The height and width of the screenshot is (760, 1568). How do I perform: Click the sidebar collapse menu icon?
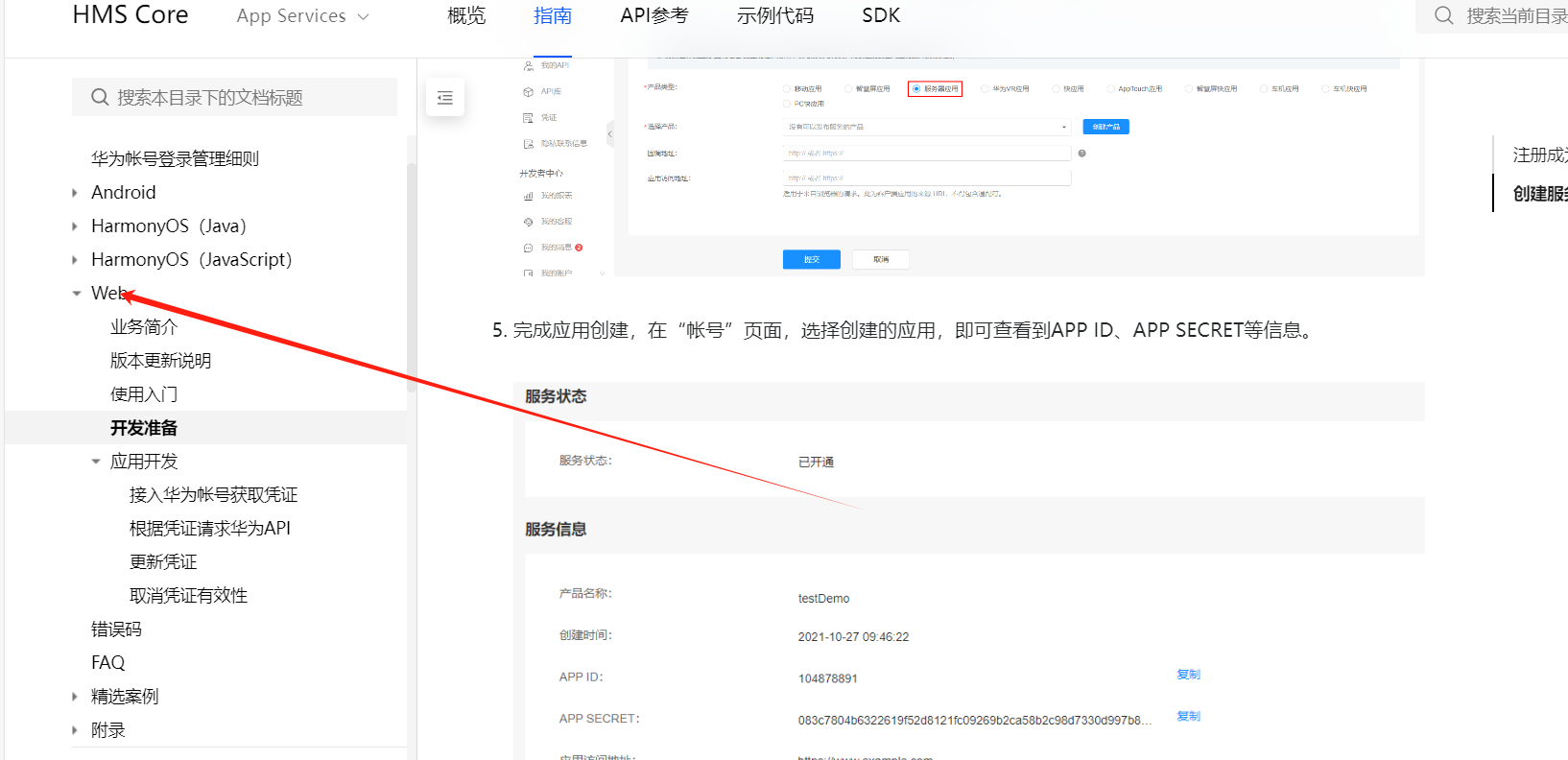pos(445,98)
